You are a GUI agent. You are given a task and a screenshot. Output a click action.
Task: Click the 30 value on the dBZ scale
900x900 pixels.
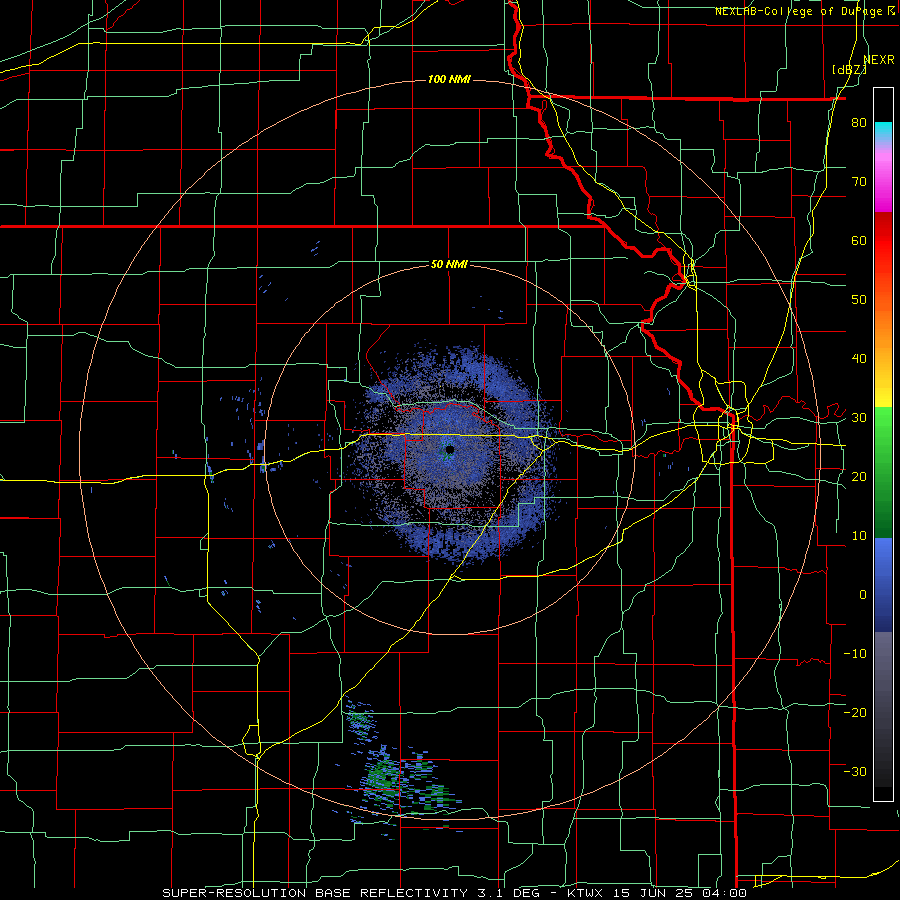click(x=859, y=418)
